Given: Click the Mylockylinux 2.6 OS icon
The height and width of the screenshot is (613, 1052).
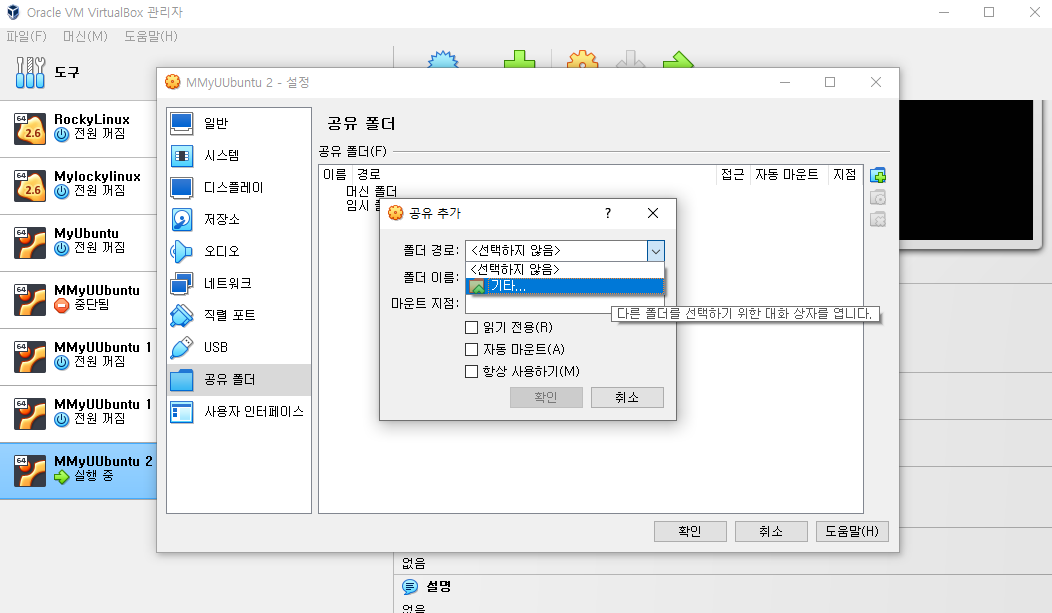Looking at the screenshot, I should [30, 186].
